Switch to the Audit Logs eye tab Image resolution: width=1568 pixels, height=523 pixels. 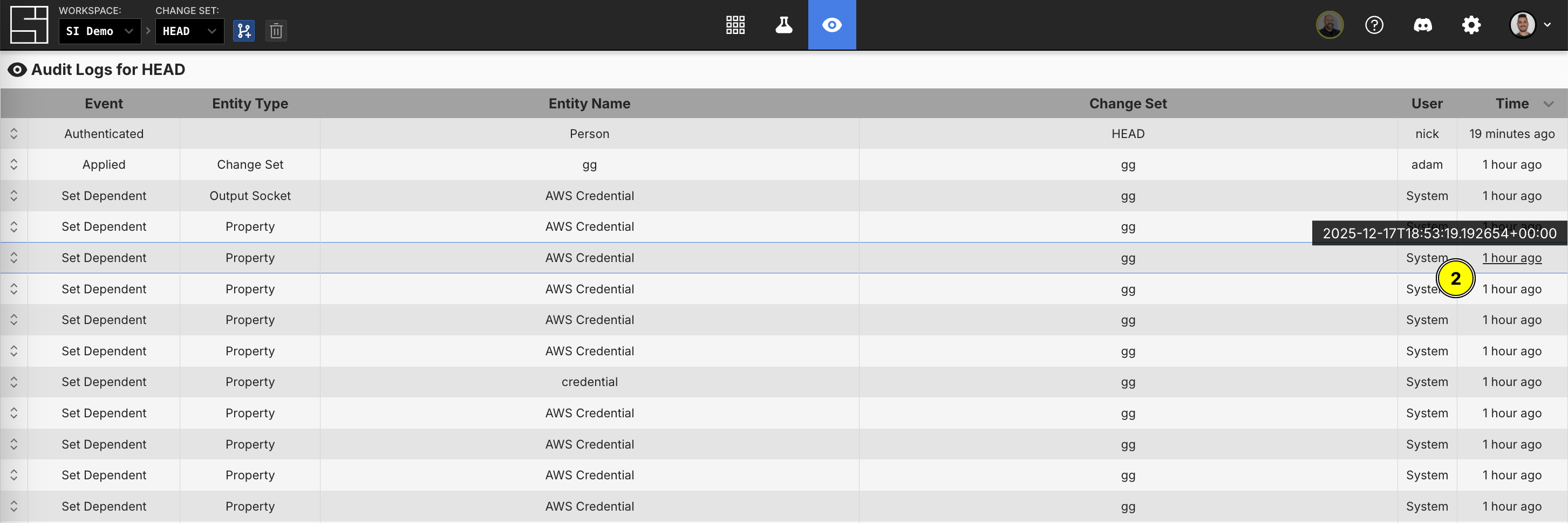[831, 25]
